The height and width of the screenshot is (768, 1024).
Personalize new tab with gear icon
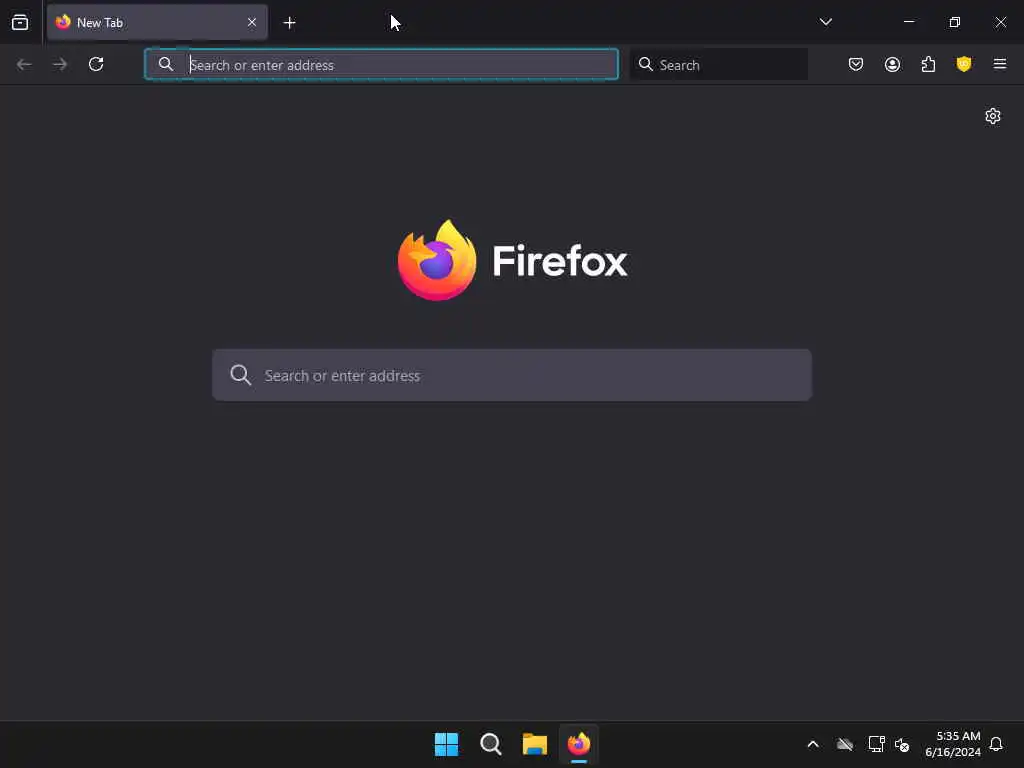click(993, 116)
